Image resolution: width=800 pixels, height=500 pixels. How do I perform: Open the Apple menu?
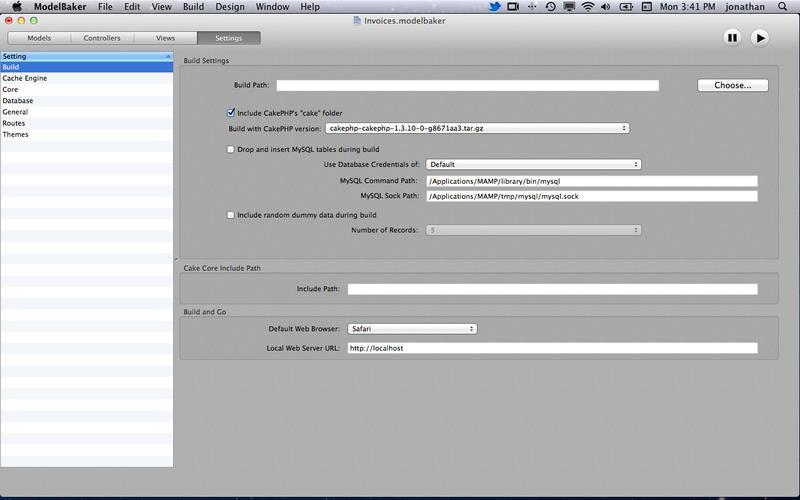click(16, 7)
